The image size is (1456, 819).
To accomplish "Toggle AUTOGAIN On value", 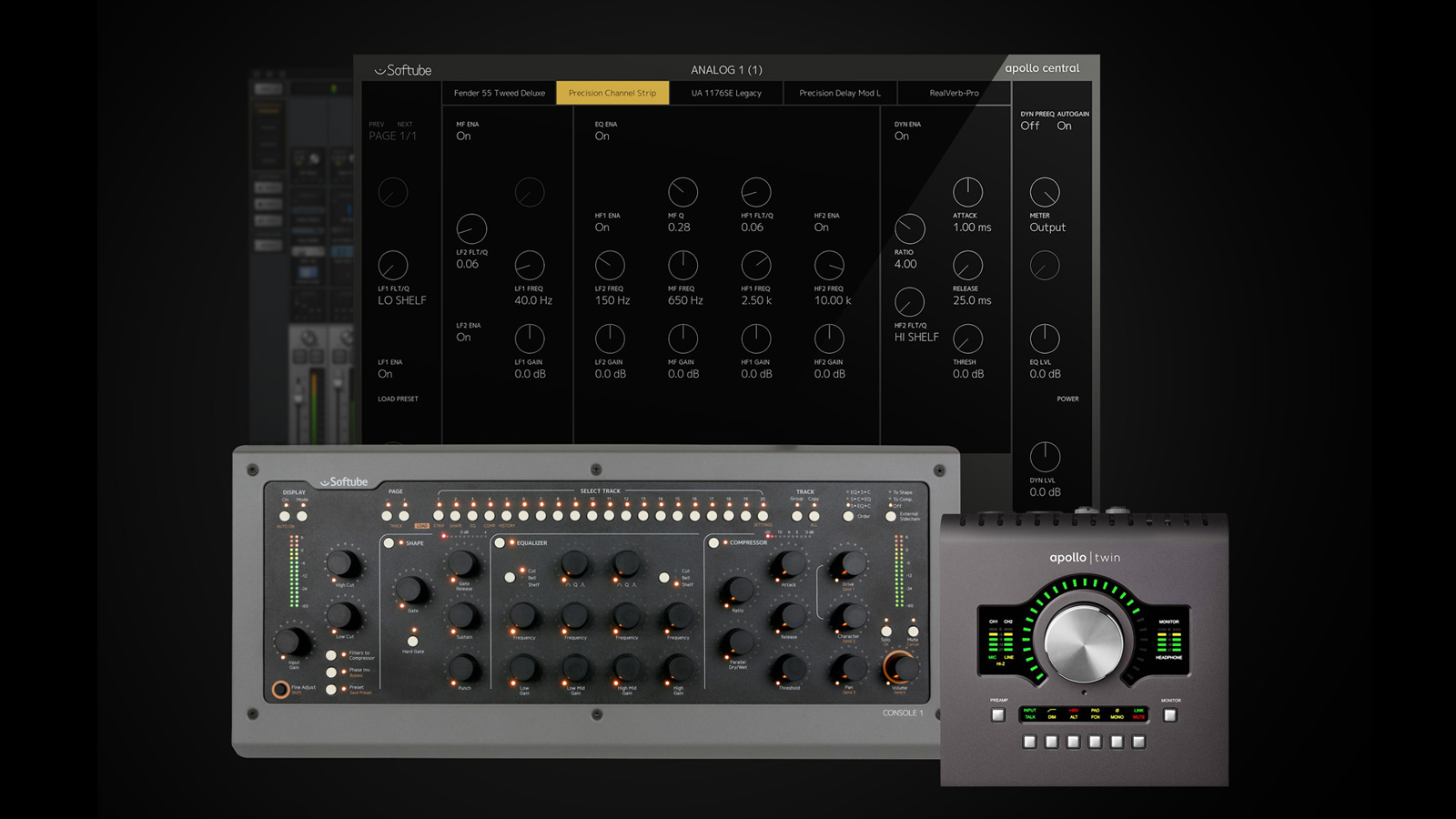I will 1065,126.
